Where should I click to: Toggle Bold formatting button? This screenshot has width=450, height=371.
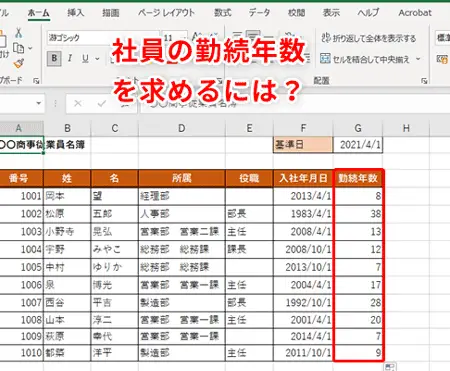(x=54, y=59)
